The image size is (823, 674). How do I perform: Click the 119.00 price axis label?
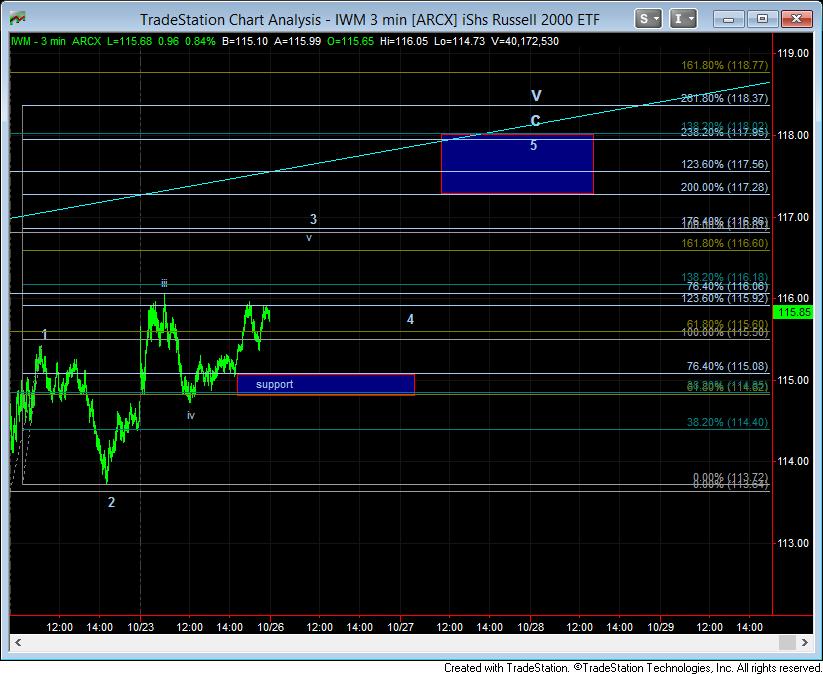[794, 53]
